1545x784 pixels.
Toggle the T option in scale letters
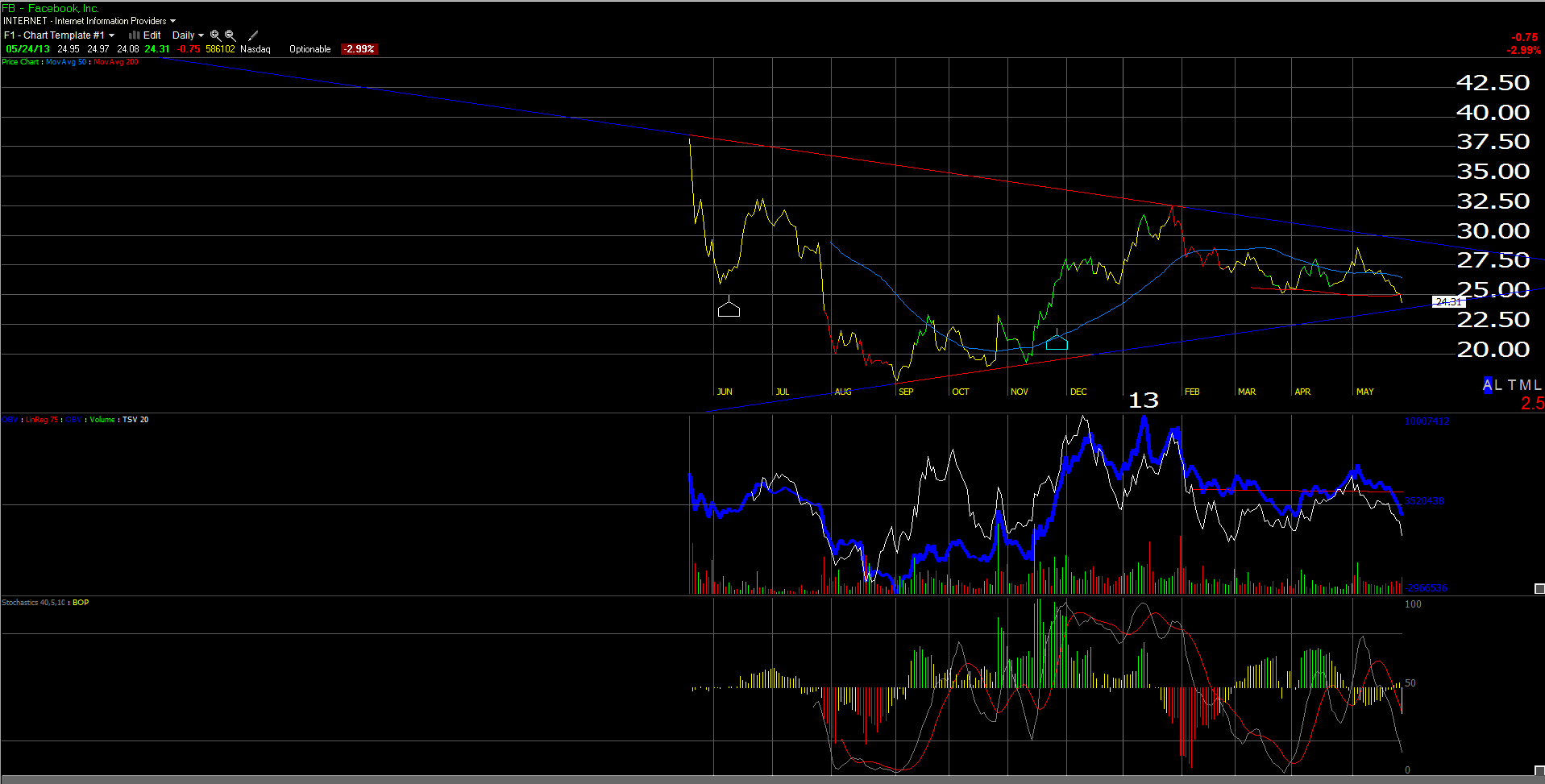click(x=1513, y=385)
